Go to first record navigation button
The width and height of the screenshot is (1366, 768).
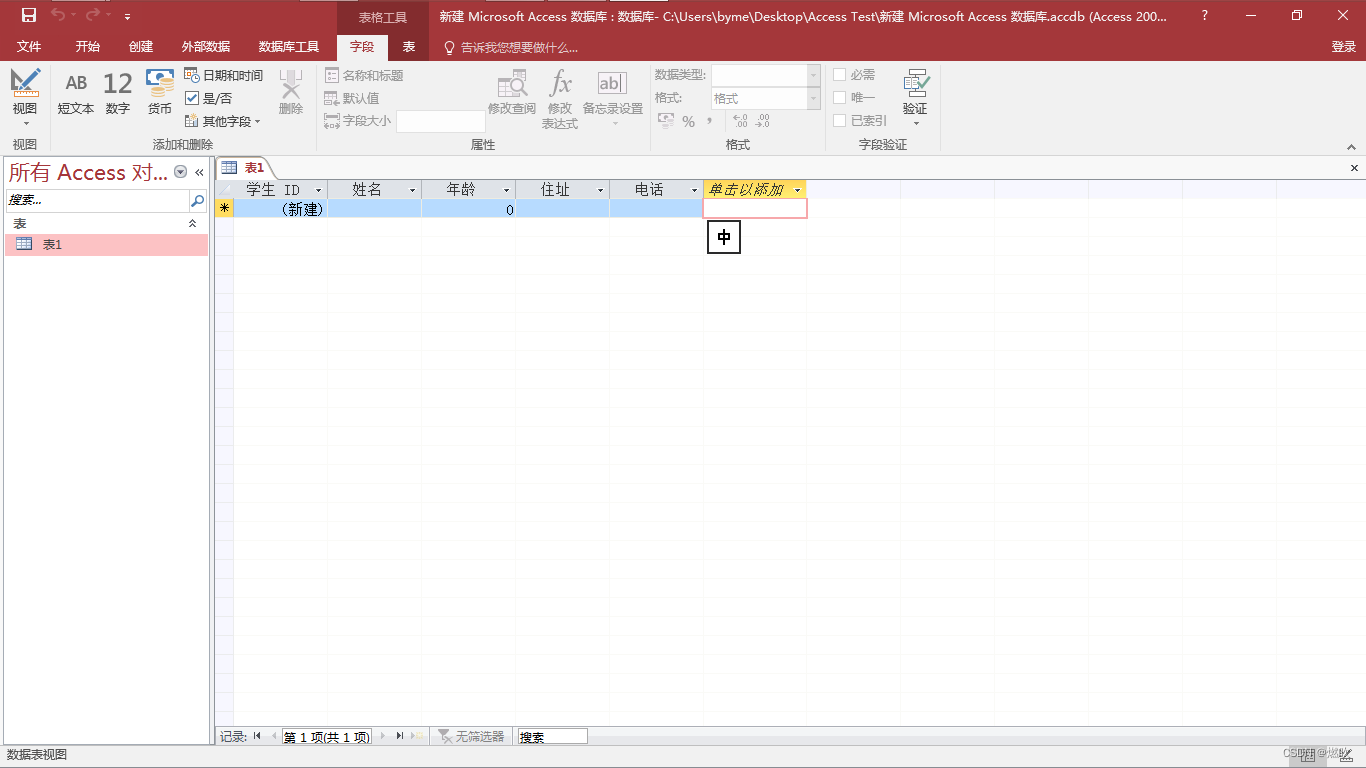[x=257, y=736]
